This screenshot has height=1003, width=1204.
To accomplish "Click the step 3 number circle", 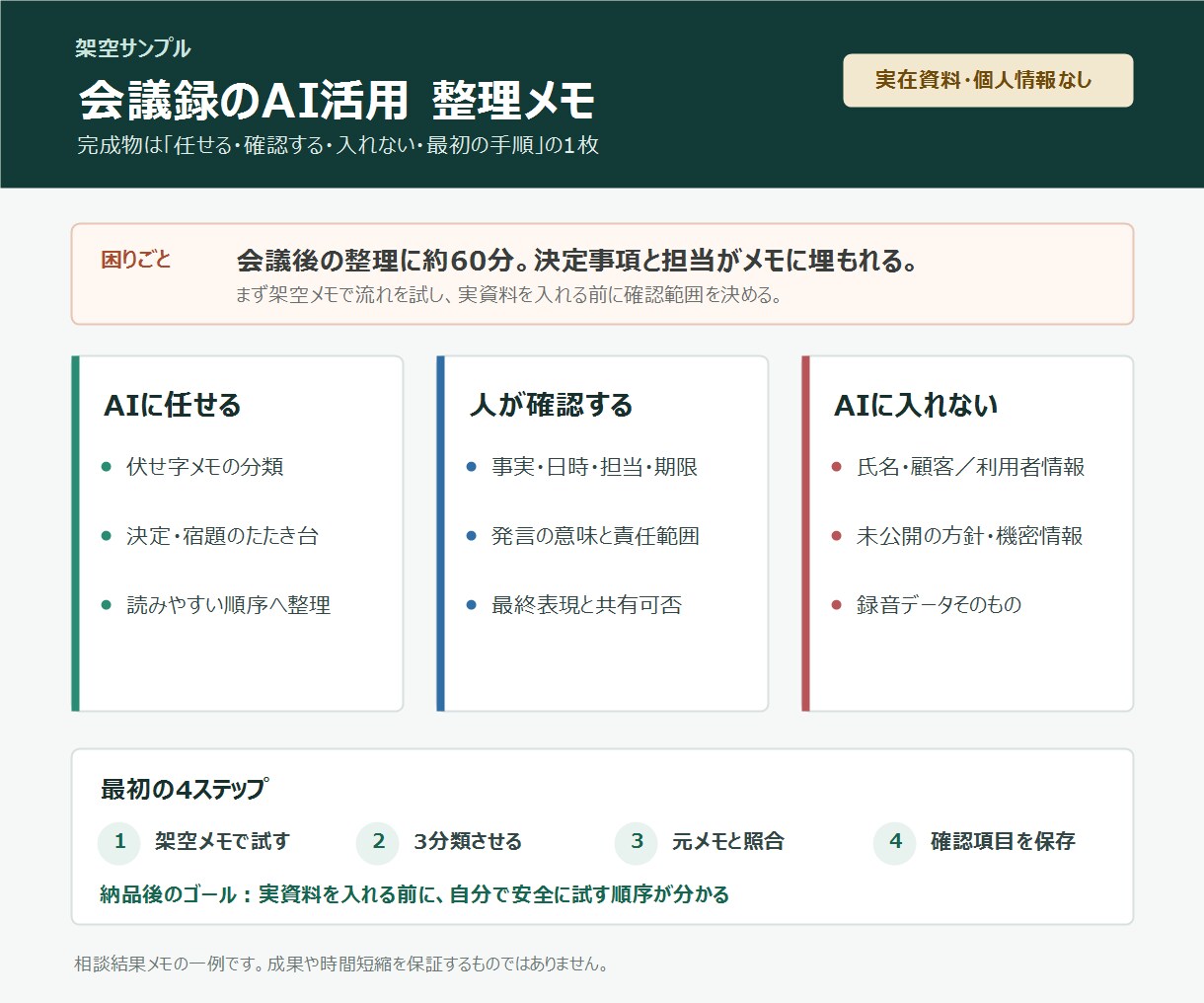I will [637, 842].
